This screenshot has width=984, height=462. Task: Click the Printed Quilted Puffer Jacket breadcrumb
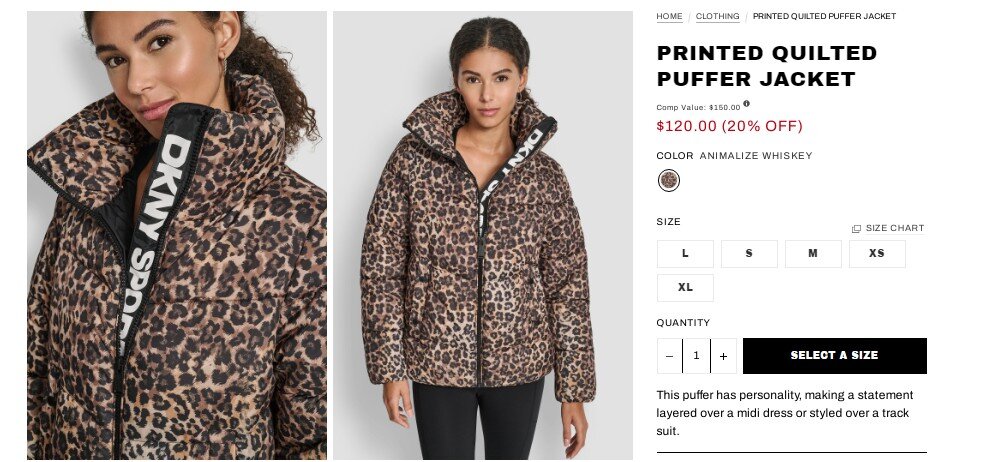click(824, 16)
